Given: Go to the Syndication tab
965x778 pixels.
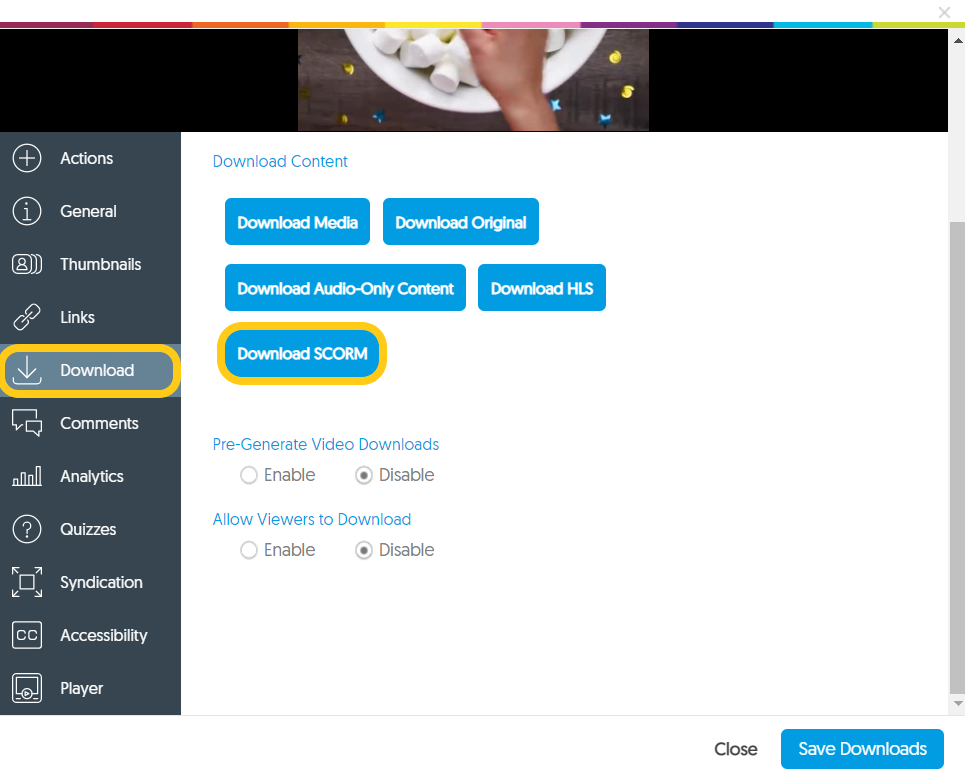Looking at the screenshot, I should pos(90,582).
